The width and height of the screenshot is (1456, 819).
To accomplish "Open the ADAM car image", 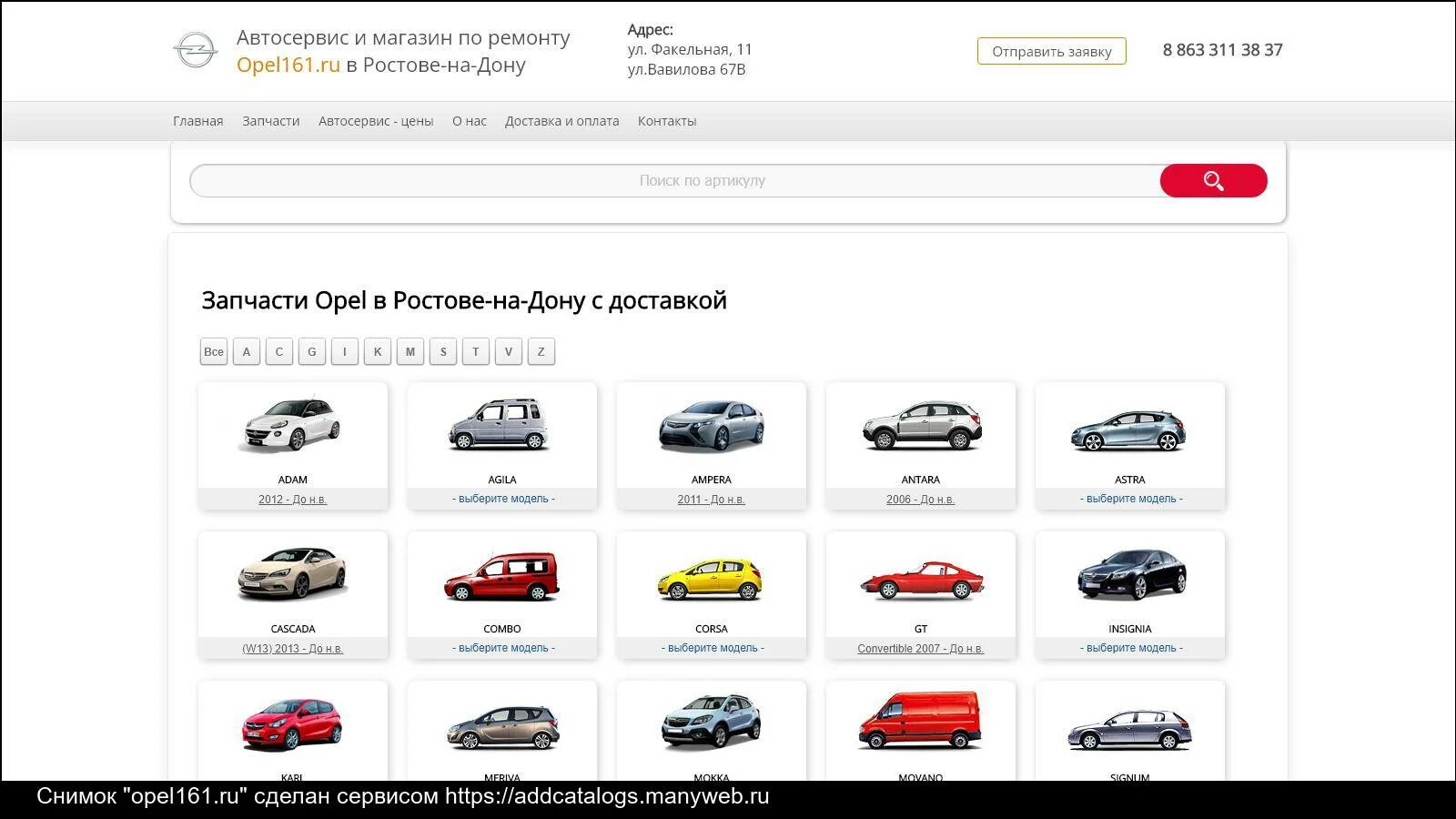I will 292,425.
